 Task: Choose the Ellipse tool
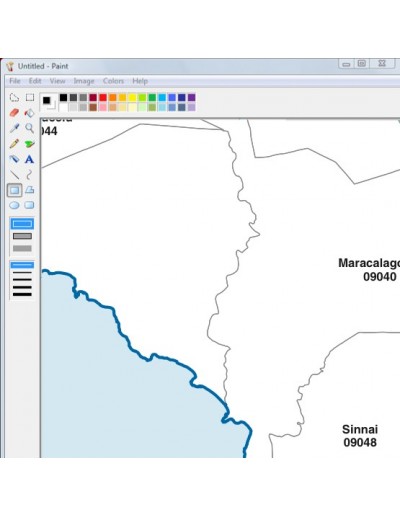[x=14, y=205]
